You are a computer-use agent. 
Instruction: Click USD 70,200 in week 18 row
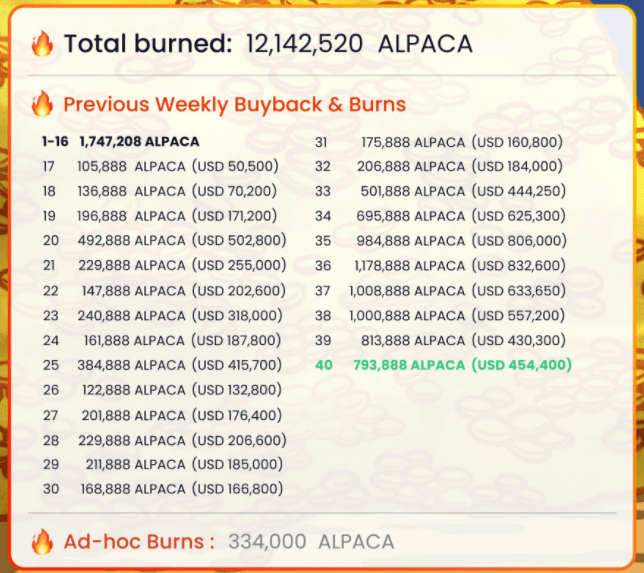[x=235, y=191]
